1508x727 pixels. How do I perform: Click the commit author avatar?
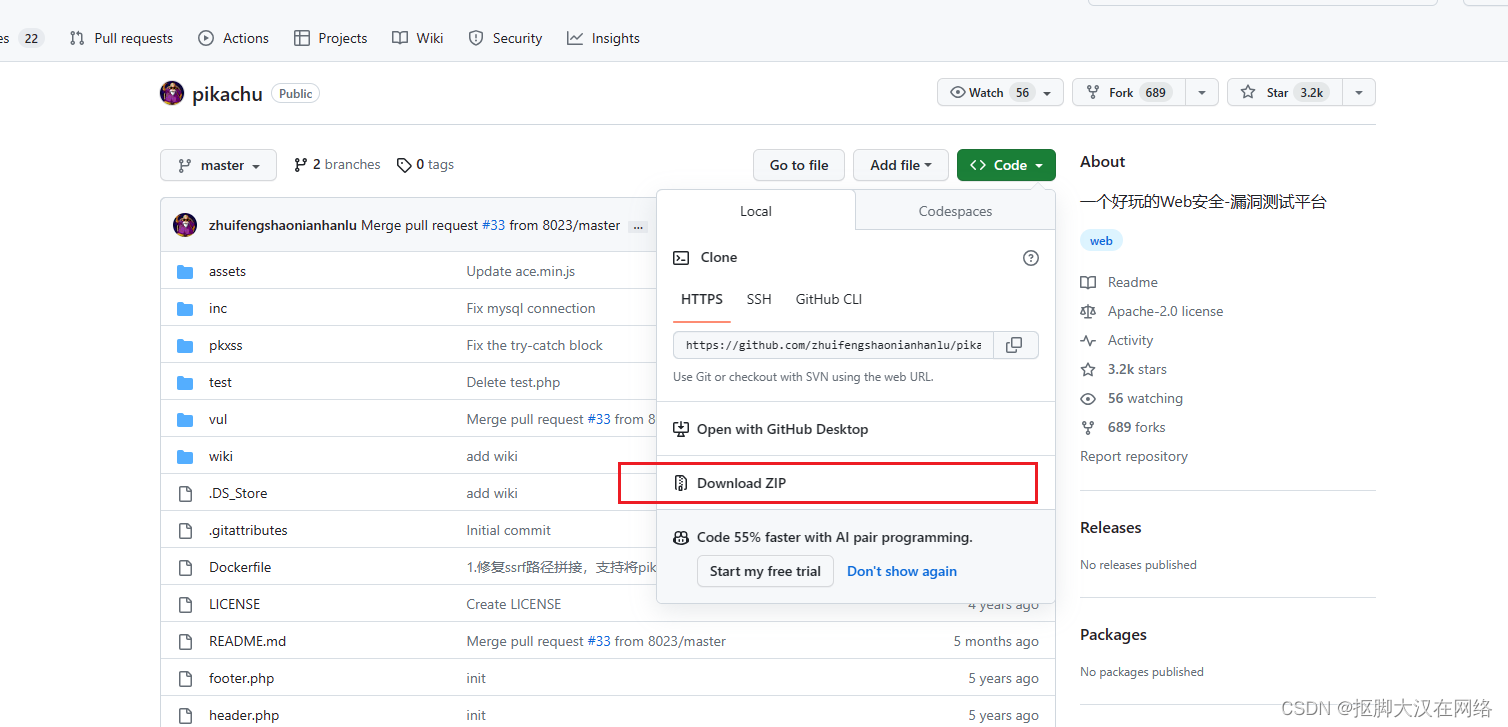(185, 225)
